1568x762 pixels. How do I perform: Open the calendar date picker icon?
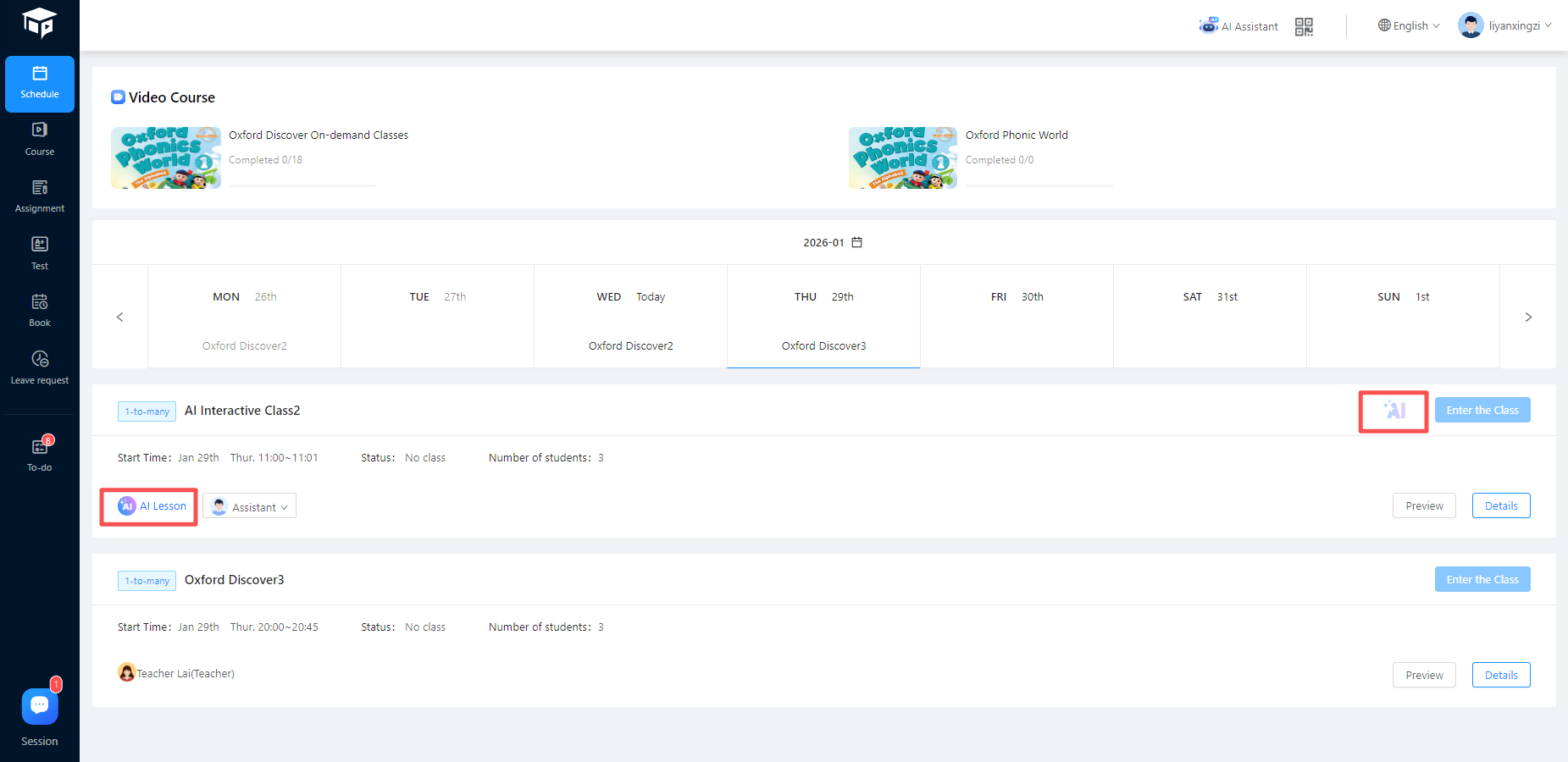coord(856,242)
